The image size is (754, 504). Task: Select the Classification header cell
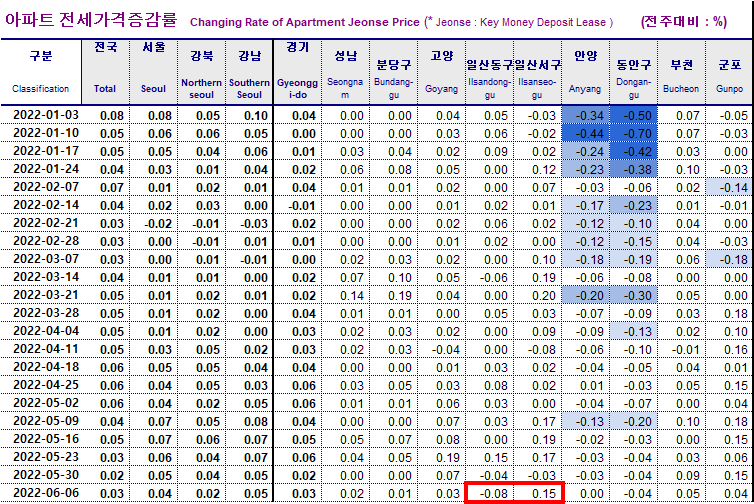pos(41,72)
